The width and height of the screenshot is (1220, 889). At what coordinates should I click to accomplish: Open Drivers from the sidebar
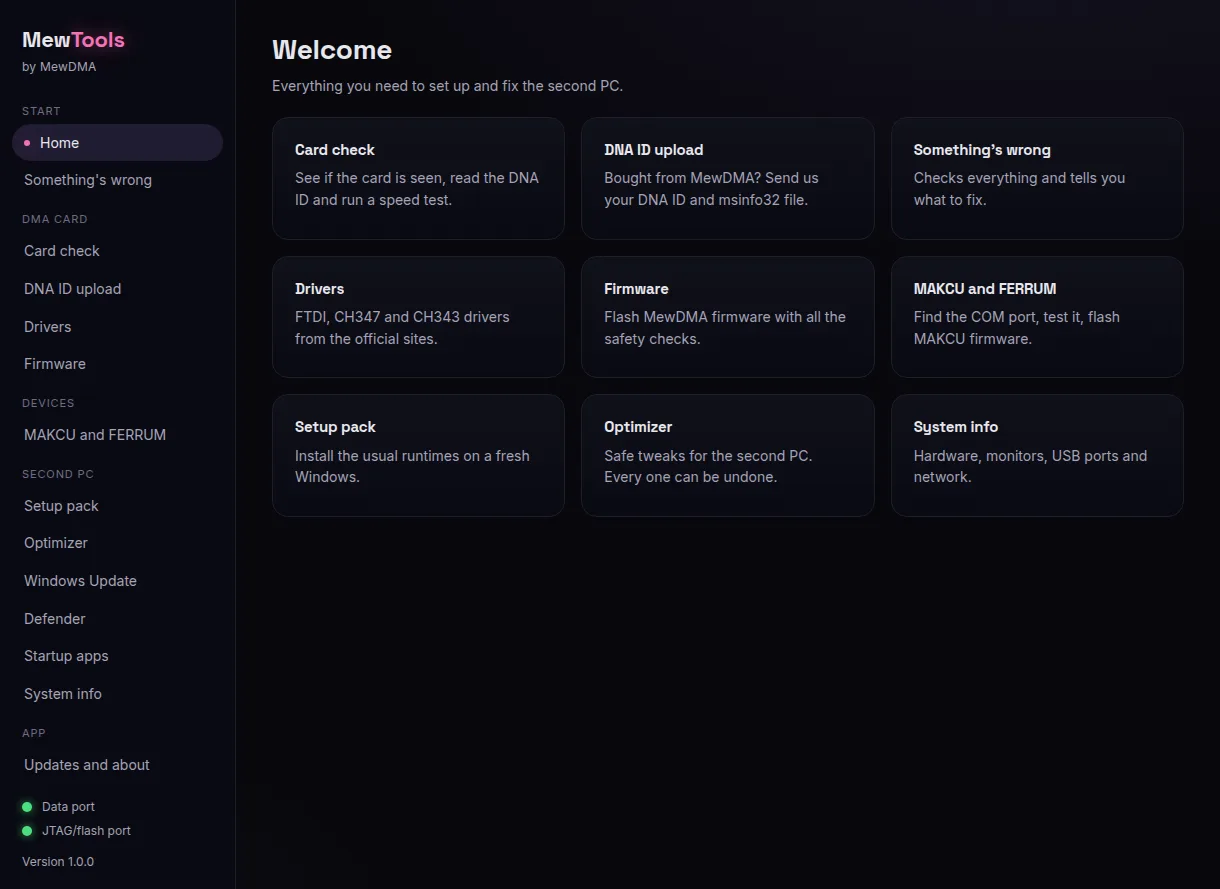point(117,327)
